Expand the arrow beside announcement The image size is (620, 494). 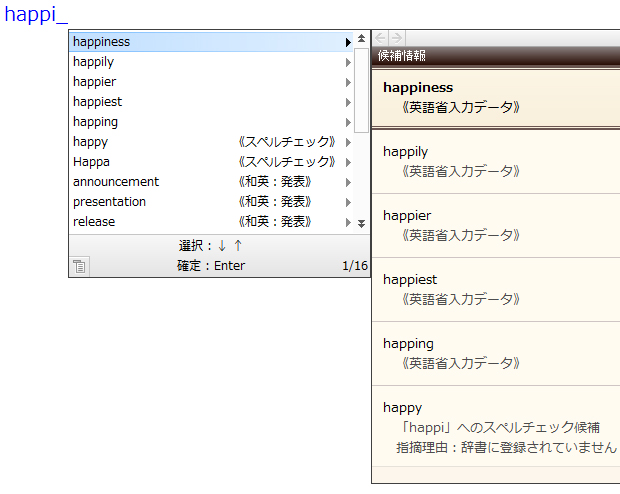348,182
